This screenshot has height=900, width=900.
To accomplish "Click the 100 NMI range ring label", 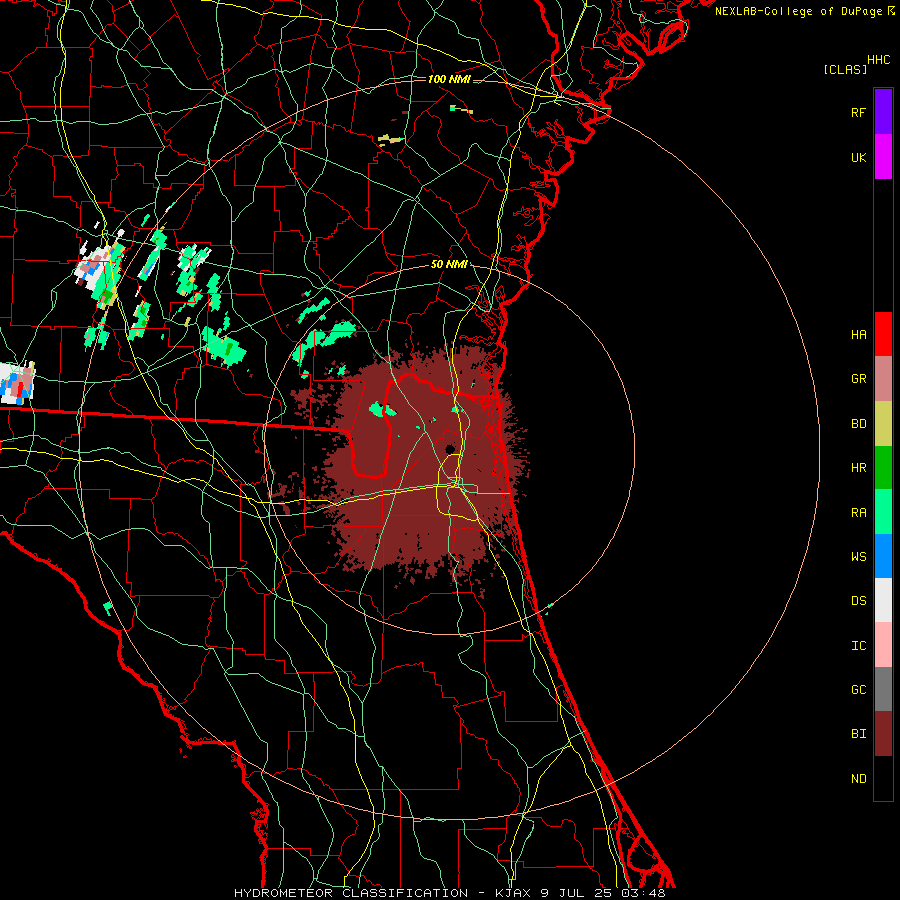I will (449, 79).
